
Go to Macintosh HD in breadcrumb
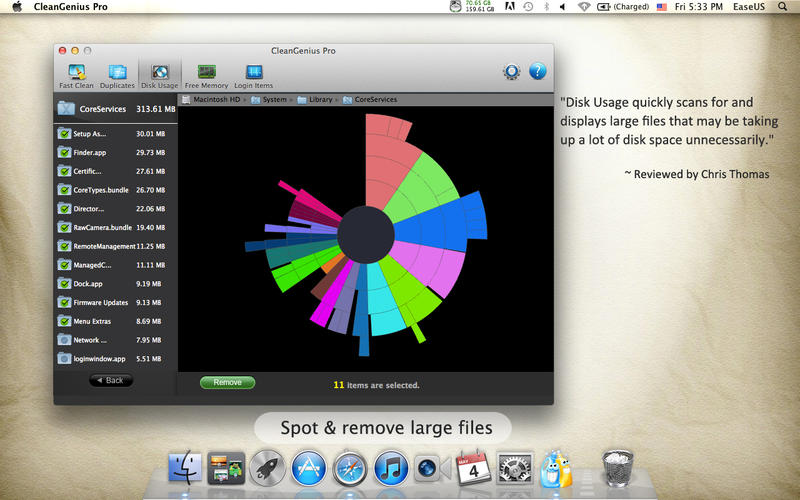(211, 99)
